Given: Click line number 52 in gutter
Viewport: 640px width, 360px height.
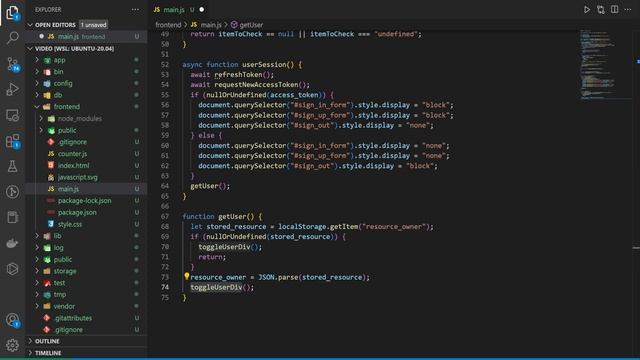Looking at the screenshot, I should point(164,64).
